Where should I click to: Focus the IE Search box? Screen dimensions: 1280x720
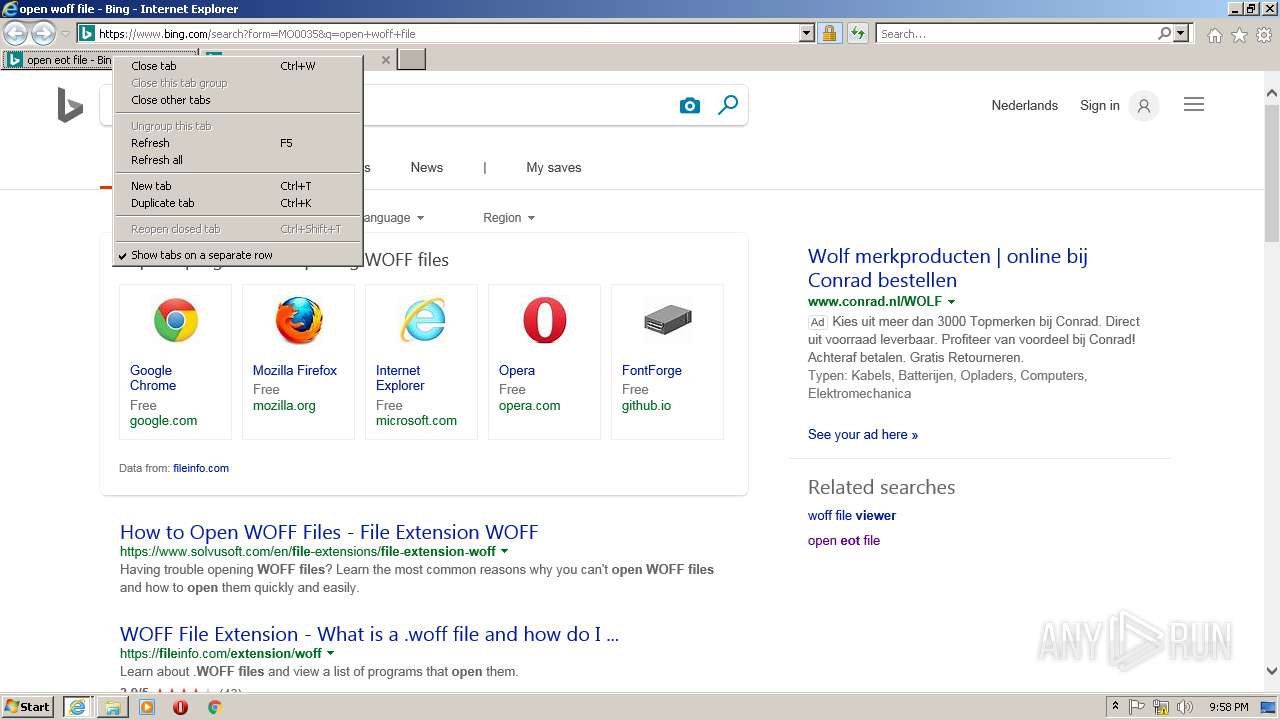point(1015,34)
